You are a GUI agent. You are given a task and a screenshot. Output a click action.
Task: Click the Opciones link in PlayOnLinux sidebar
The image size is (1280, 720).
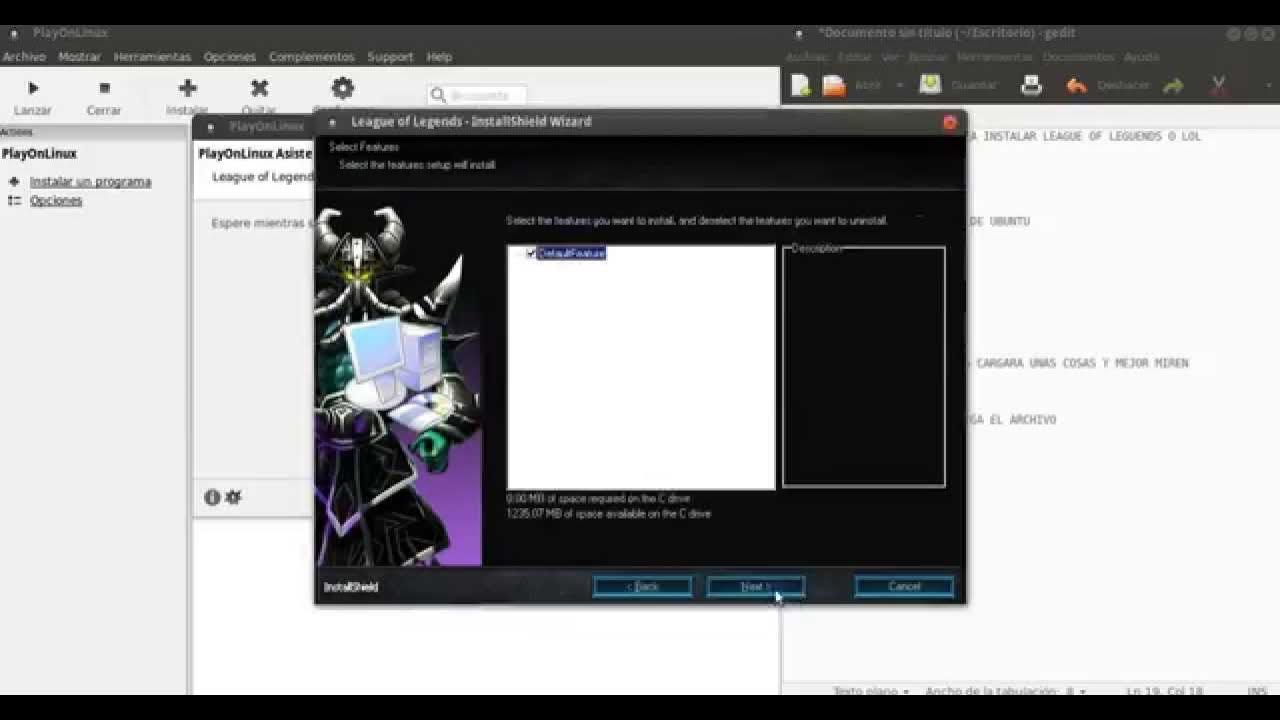[x=56, y=200]
